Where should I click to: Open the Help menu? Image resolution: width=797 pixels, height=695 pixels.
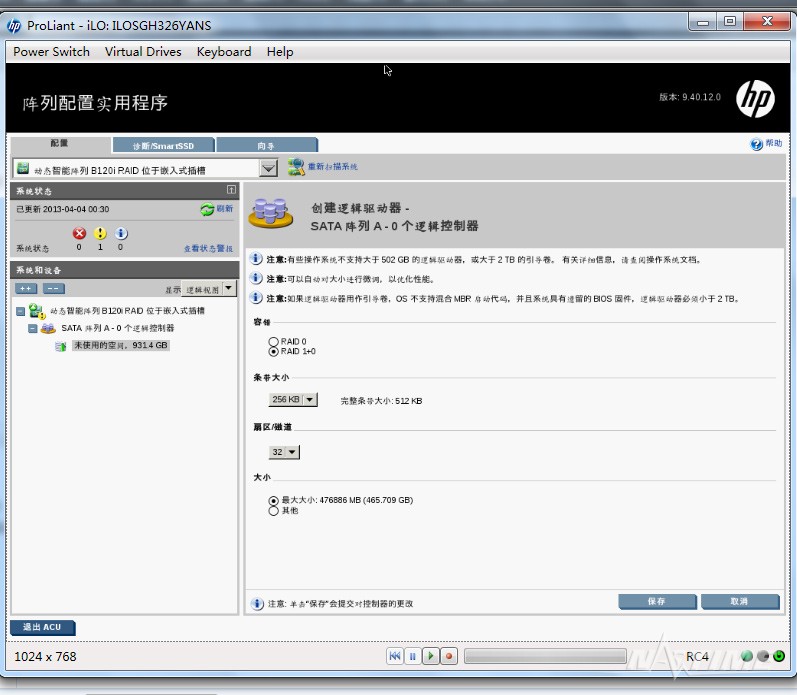pyautogui.click(x=280, y=52)
